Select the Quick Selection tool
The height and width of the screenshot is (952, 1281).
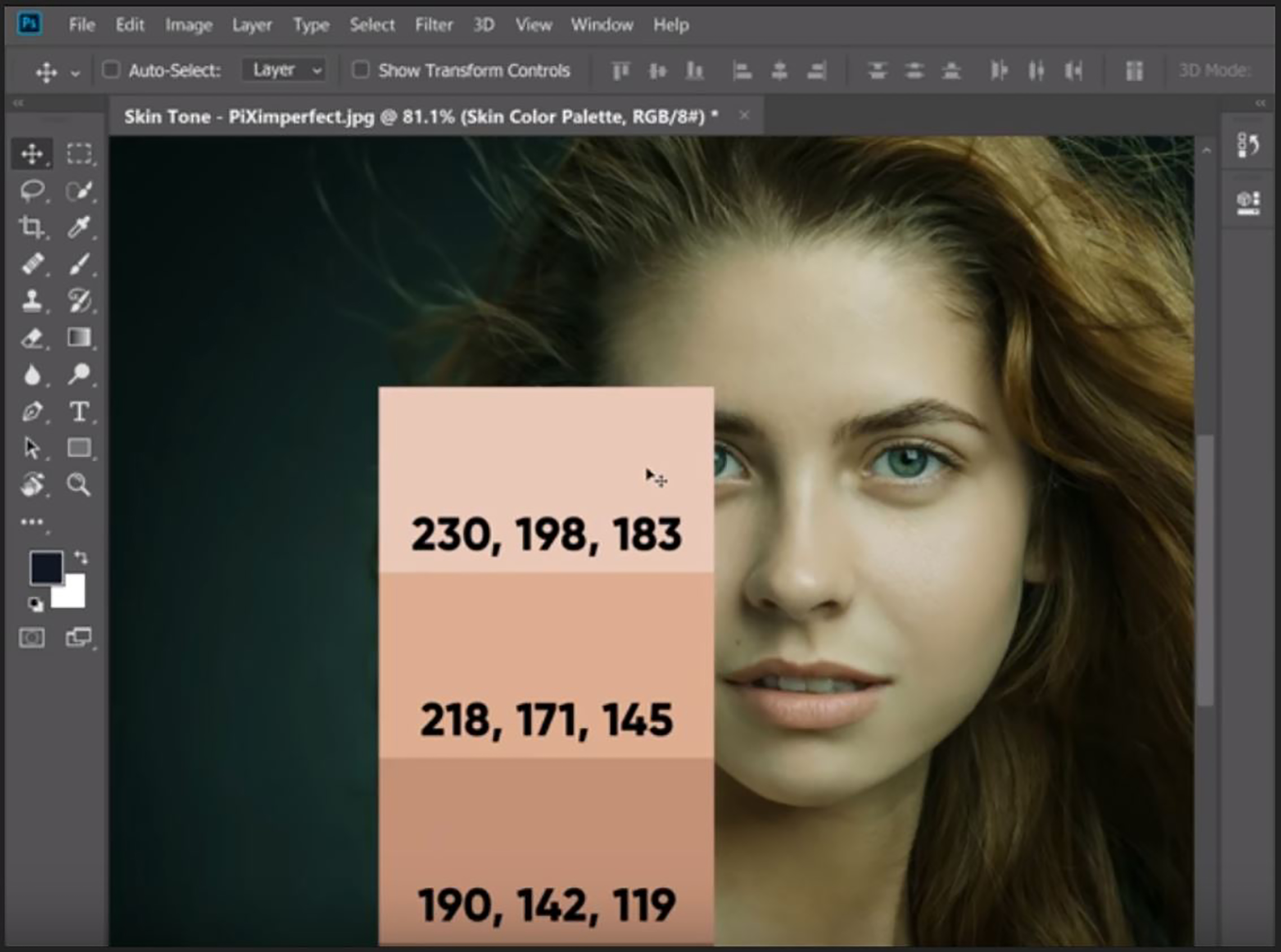point(79,191)
